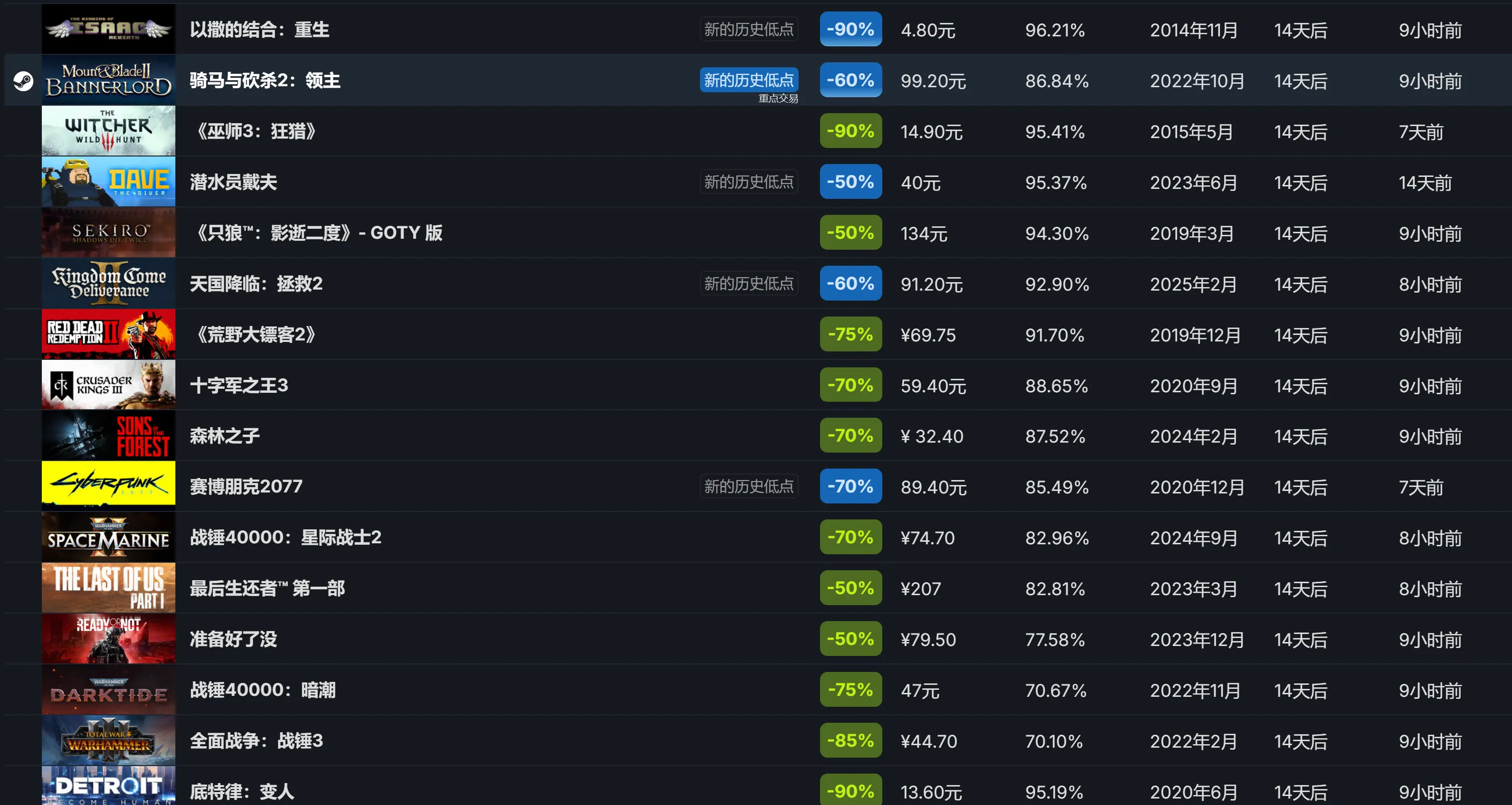Open the Binding of Isaac Rebirth thumbnail
The image size is (1512, 805).
[x=109, y=29]
